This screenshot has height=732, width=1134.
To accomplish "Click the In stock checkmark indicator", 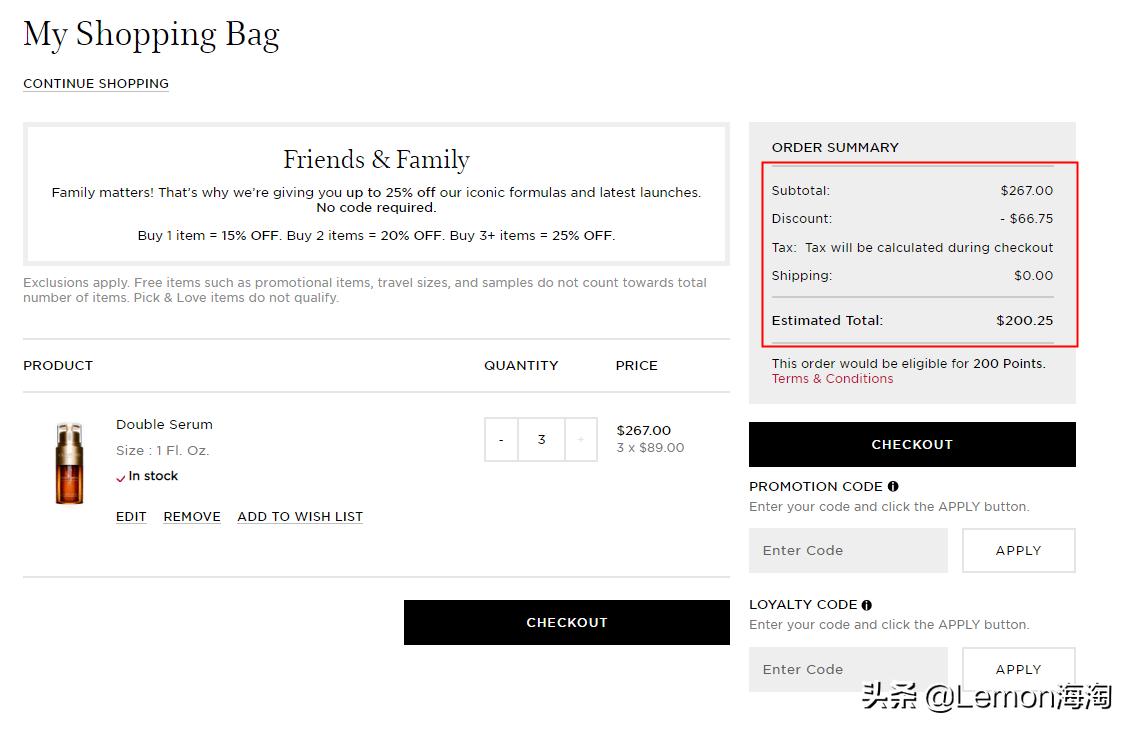I will (x=121, y=476).
